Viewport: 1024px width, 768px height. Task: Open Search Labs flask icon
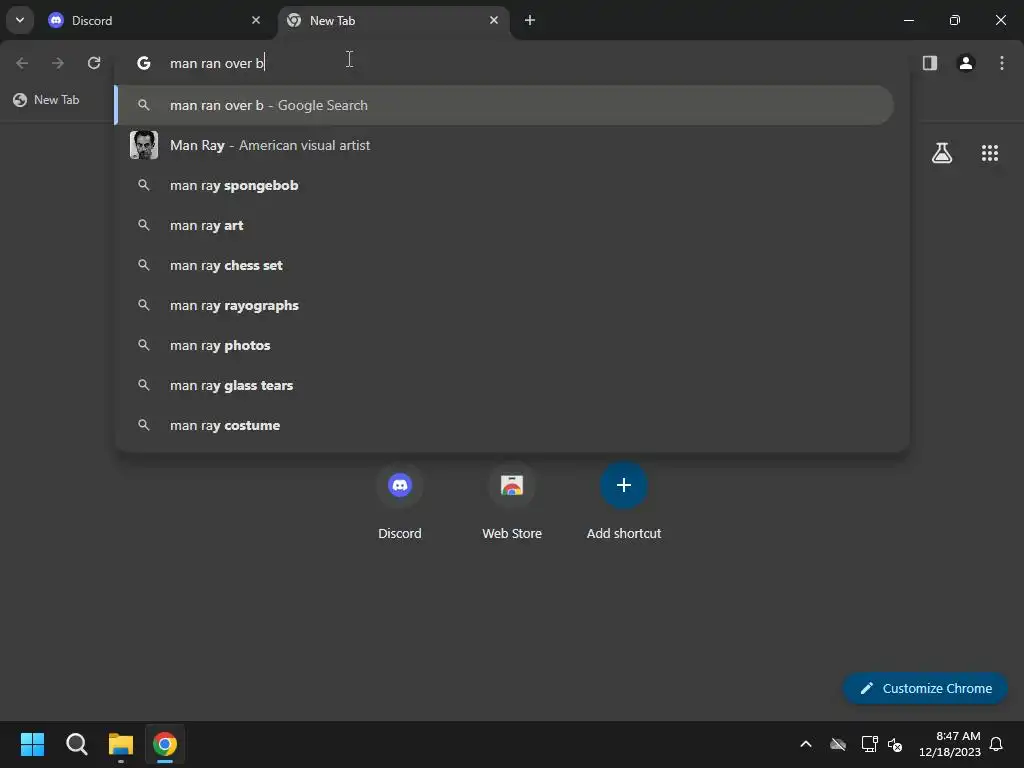click(942, 153)
